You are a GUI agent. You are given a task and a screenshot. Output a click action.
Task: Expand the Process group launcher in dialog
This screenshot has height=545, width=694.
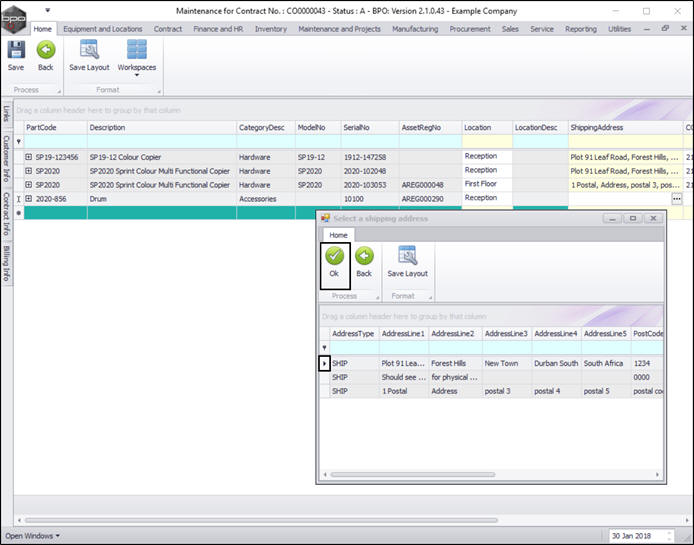click(x=378, y=298)
